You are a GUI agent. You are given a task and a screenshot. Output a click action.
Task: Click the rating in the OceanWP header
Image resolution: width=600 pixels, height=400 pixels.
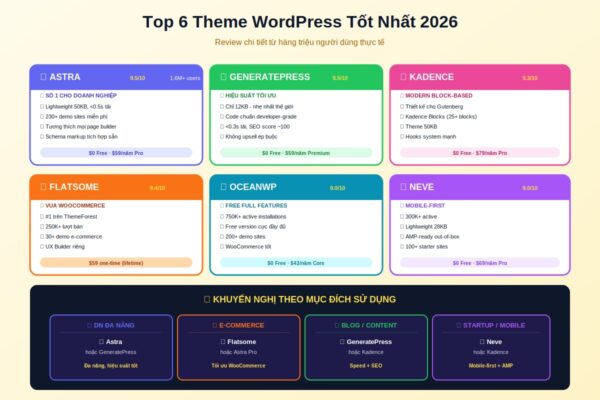pos(338,188)
